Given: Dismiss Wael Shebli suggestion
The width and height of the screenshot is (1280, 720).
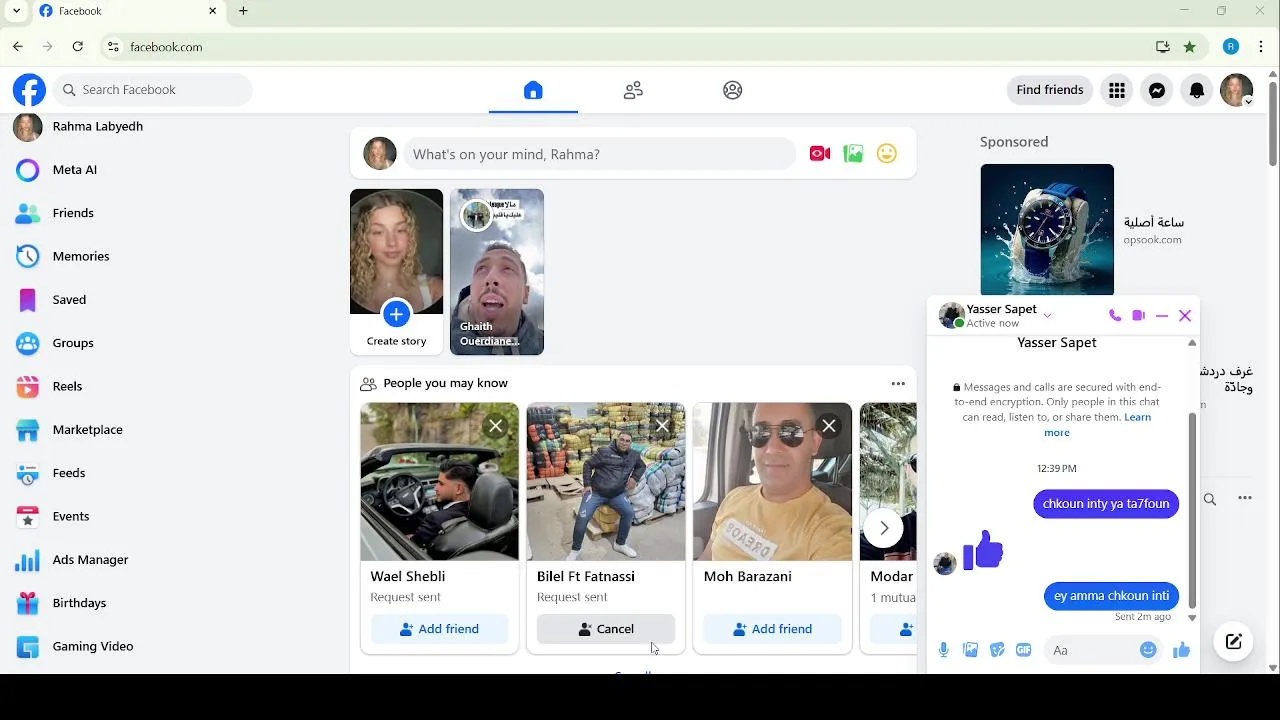Looking at the screenshot, I should coord(496,427).
